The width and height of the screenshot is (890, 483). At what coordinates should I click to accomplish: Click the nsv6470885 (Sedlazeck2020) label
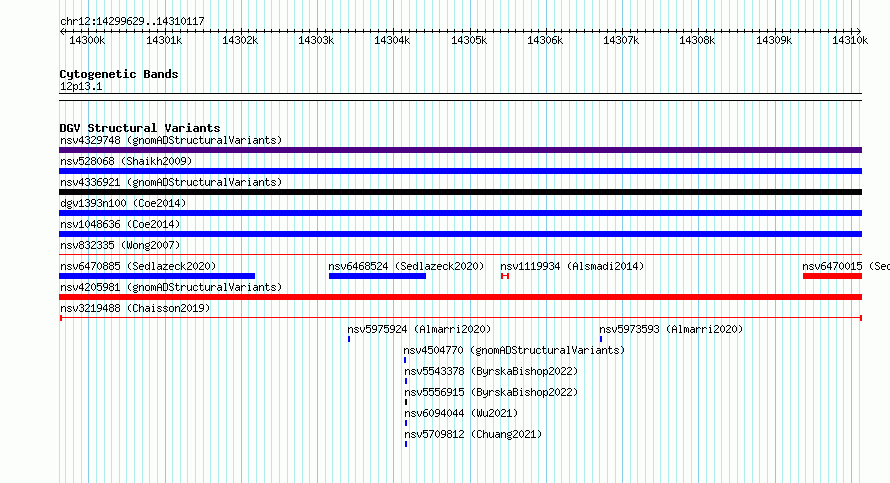138,266
